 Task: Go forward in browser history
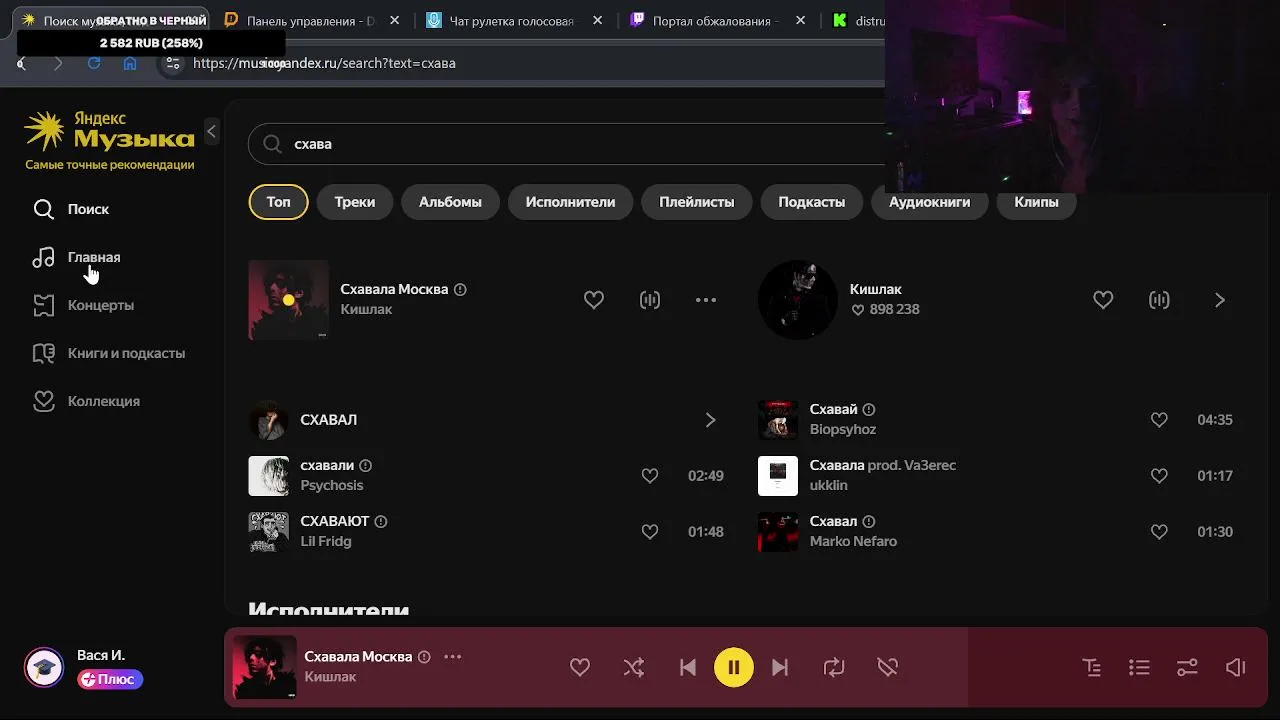pos(57,63)
